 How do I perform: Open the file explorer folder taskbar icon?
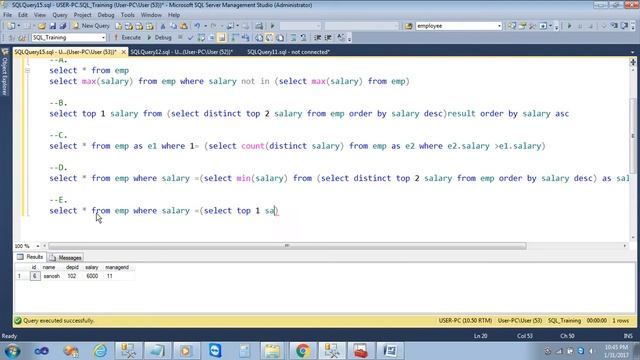272,351
